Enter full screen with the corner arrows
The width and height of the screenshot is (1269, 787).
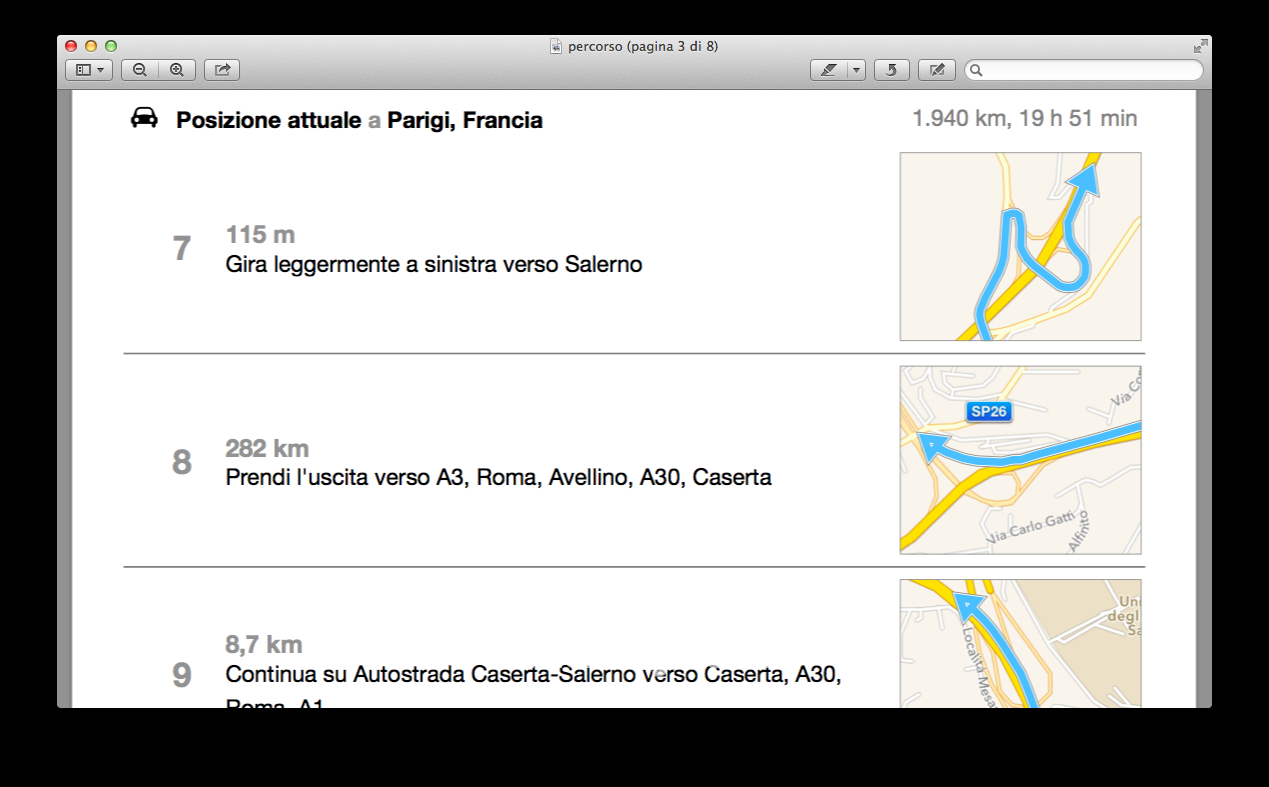[1200, 46]
